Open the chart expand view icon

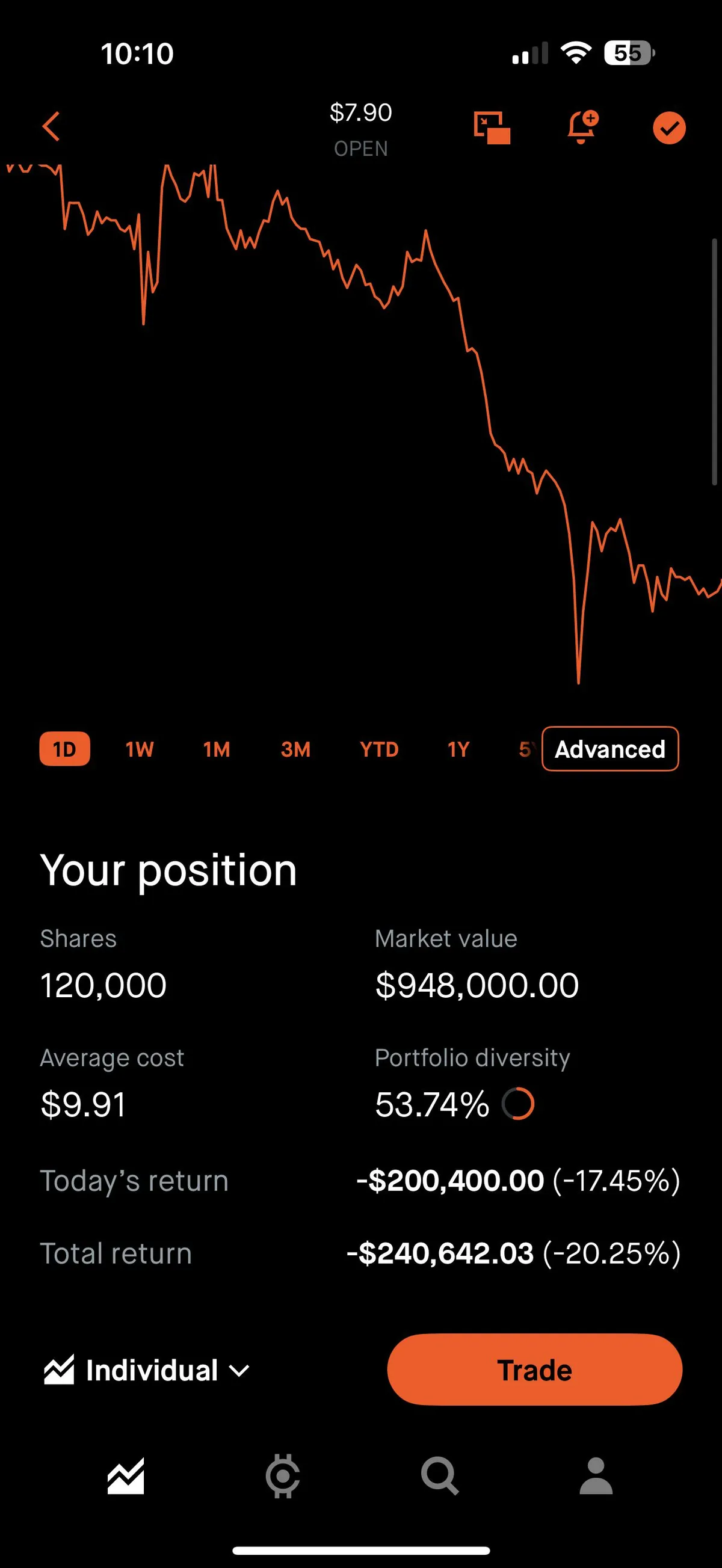pyautogui.click(x=492, y=128)
